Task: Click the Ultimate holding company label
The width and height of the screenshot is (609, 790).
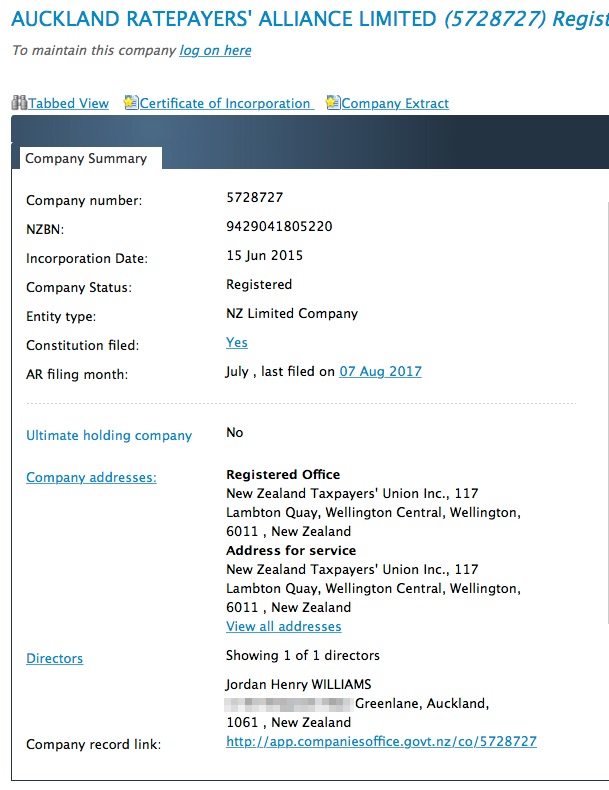Action: 109,435
